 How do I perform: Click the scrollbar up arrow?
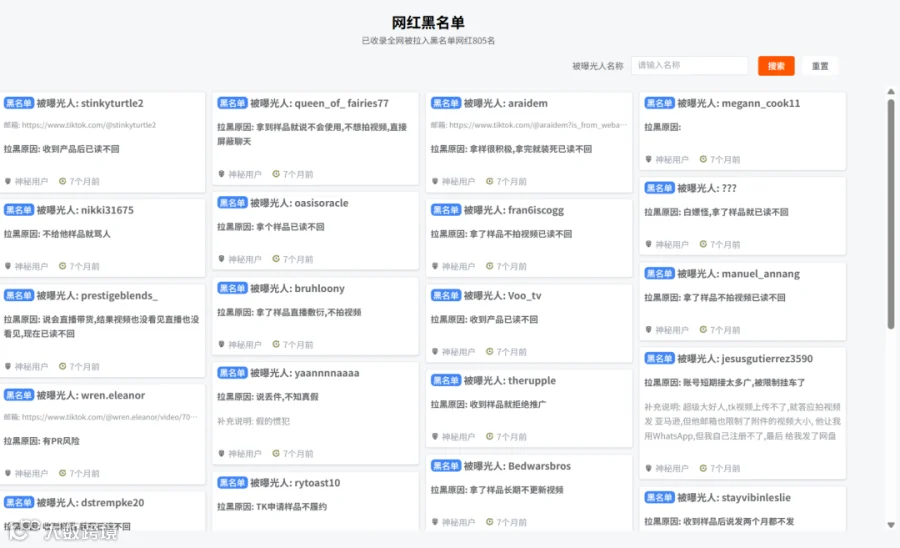click(891, 92)
